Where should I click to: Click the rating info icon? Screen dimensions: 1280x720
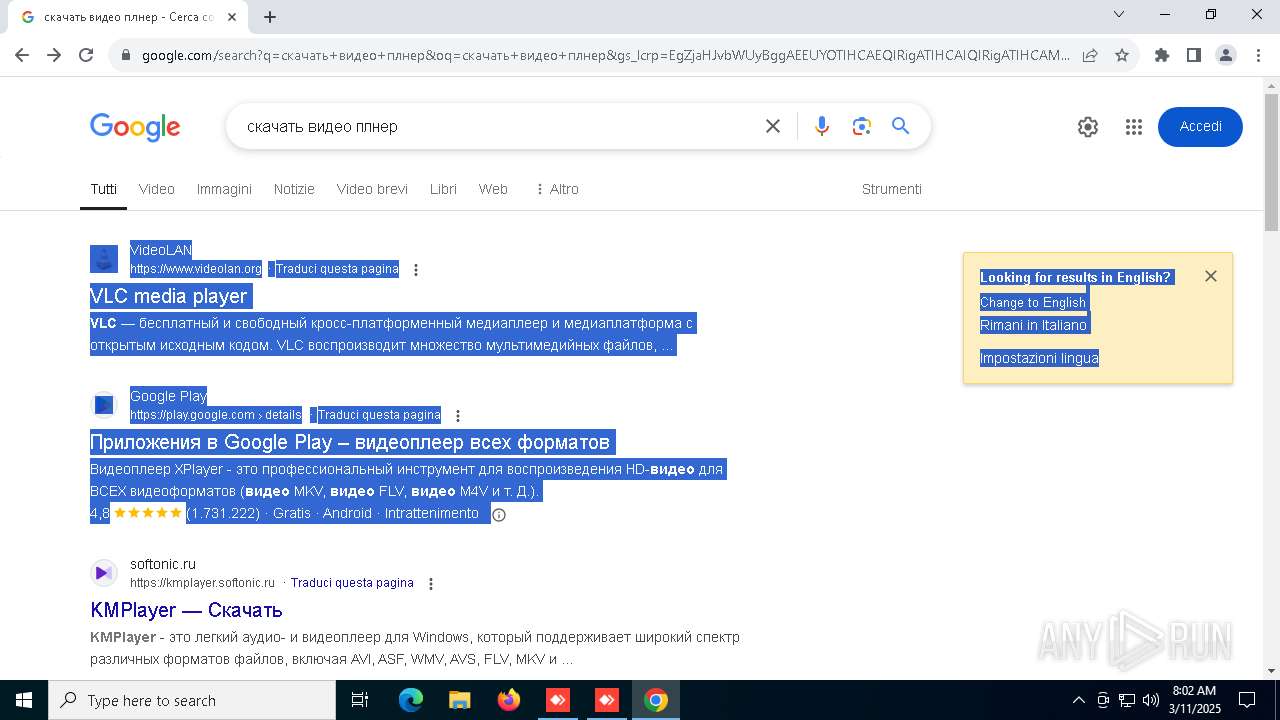(x=499, y=515)
